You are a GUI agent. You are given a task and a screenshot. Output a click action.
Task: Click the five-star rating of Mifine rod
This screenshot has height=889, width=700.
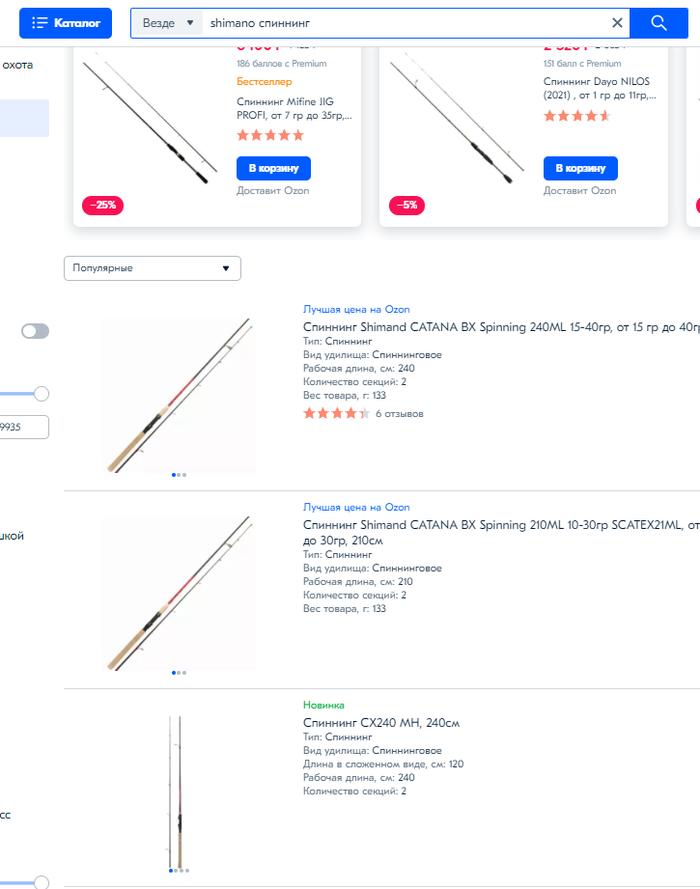coord(270,135)
